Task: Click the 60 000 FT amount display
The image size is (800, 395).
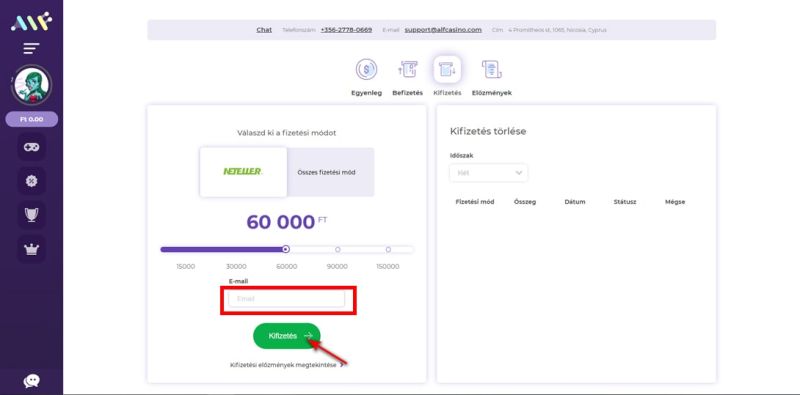Action: pos(286,222)
